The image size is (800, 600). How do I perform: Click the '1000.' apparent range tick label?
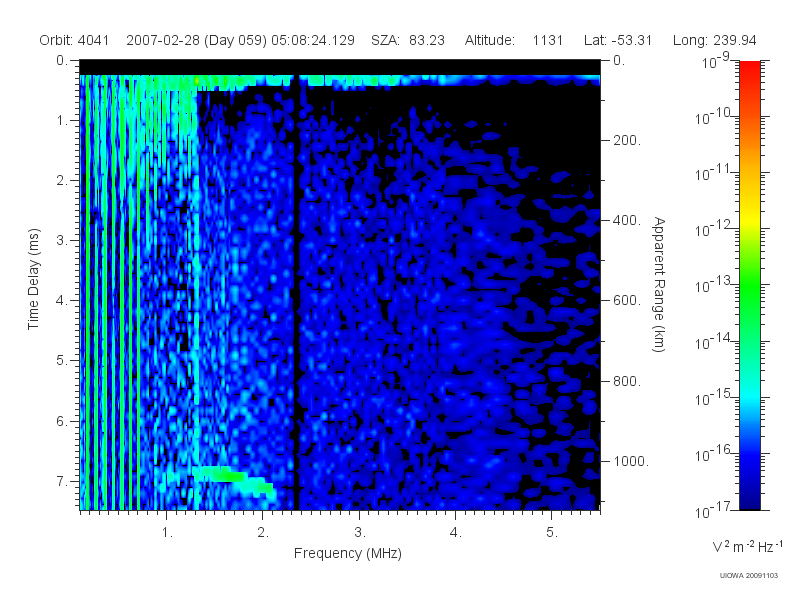pos(631,461)
